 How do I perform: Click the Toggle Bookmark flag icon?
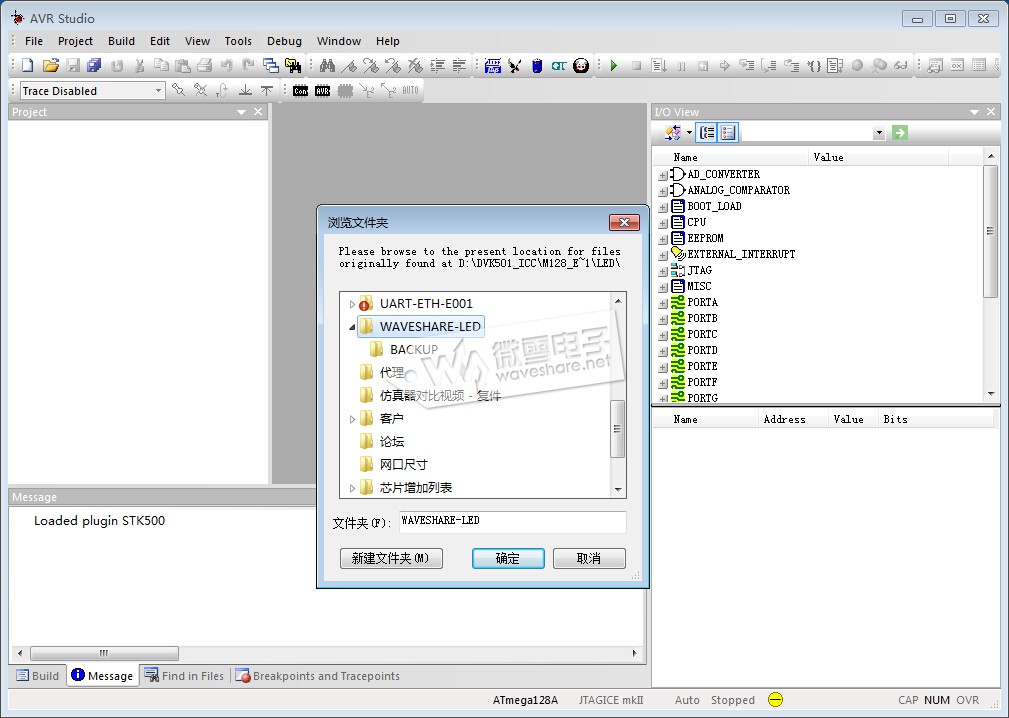click(x=349, y=66)
